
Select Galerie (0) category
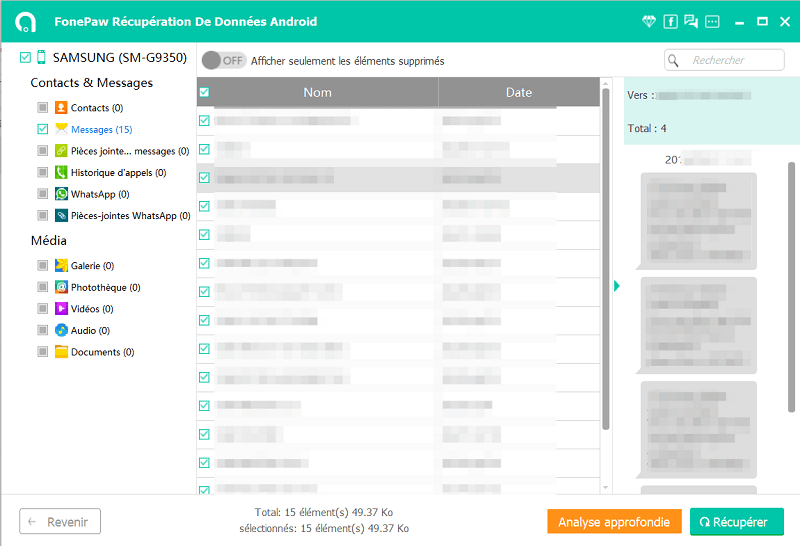[x=92, y=265]
